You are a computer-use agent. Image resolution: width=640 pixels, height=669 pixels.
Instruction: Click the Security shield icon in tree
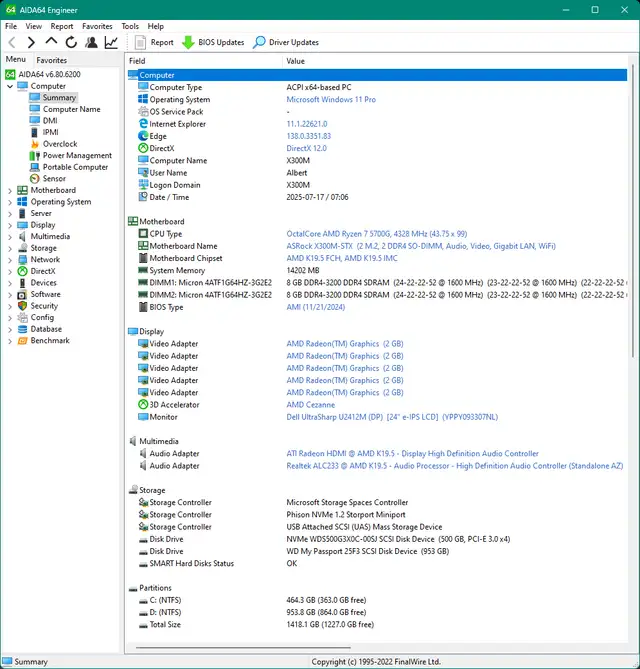tap(22, 306)
